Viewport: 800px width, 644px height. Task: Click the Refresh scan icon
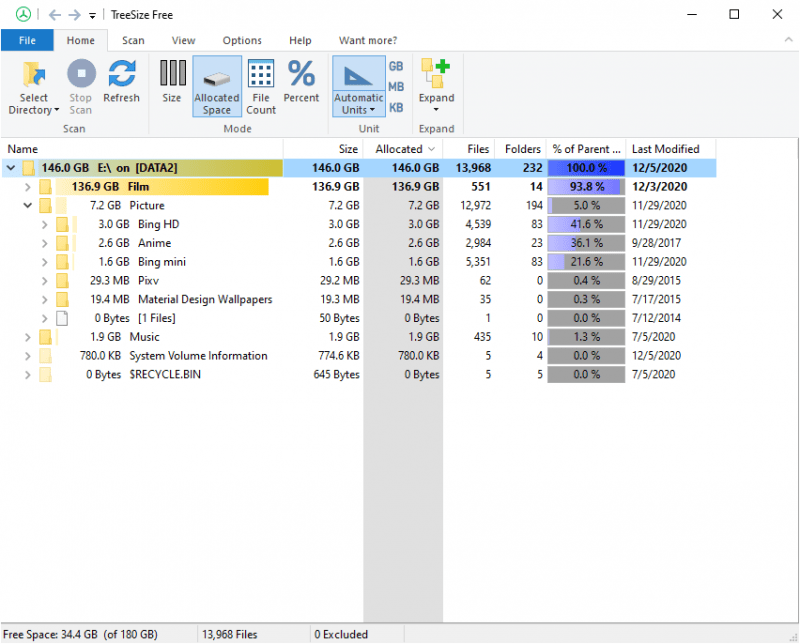[122, 78]
